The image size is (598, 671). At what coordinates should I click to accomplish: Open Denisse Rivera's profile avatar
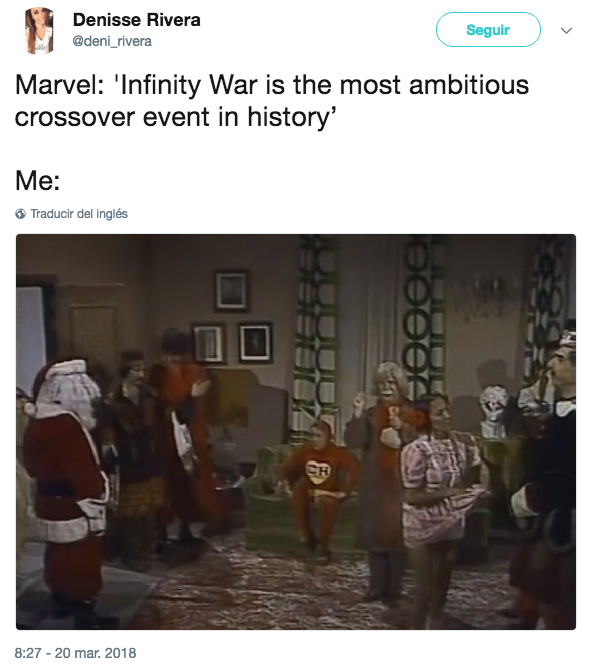[39, 31]
